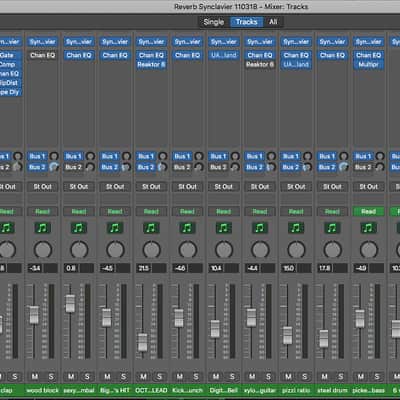
Task: Click the music note icon on picke...bass track
Action: (x=368, y=228)
